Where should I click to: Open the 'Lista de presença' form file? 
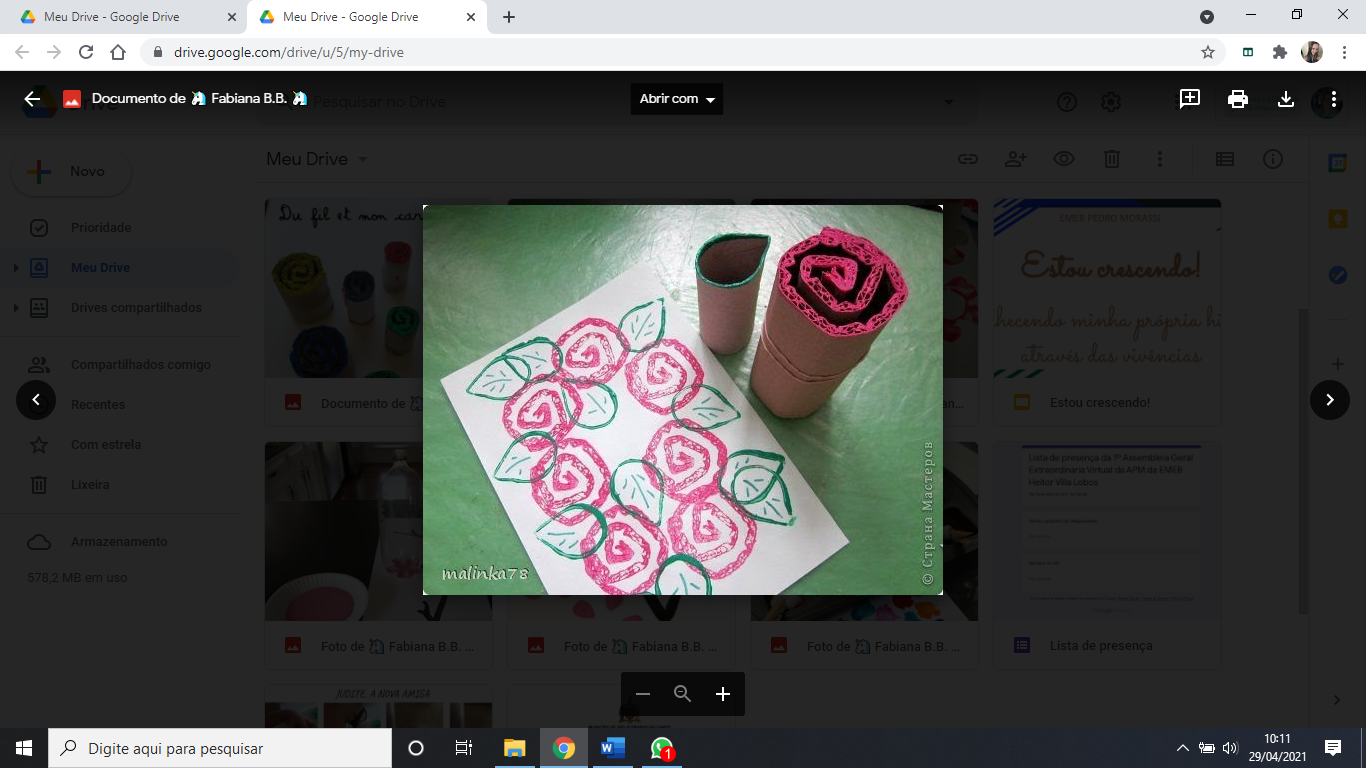pyautogui.click(x=1107, y=556)
